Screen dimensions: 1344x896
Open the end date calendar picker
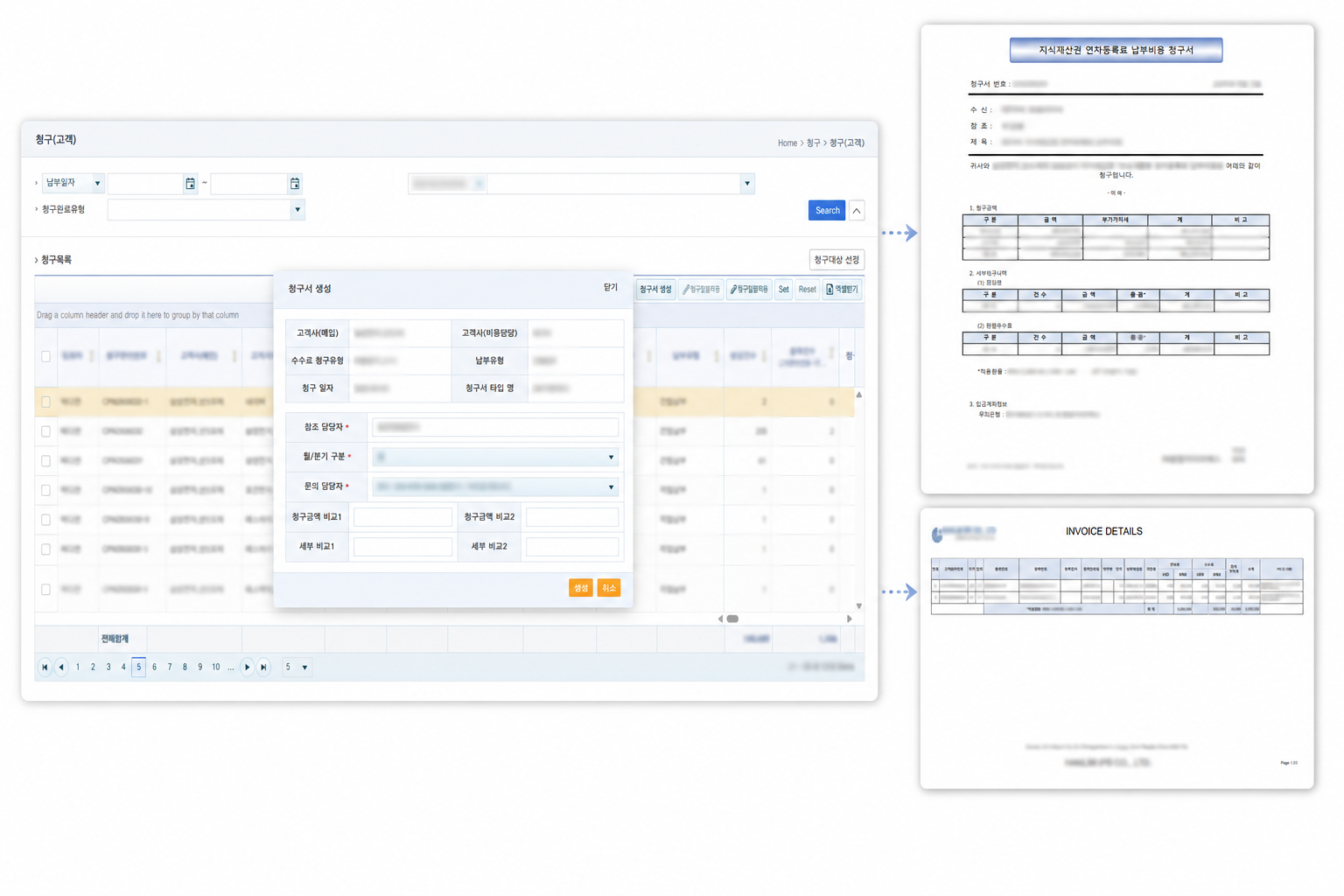pos(295,184)
